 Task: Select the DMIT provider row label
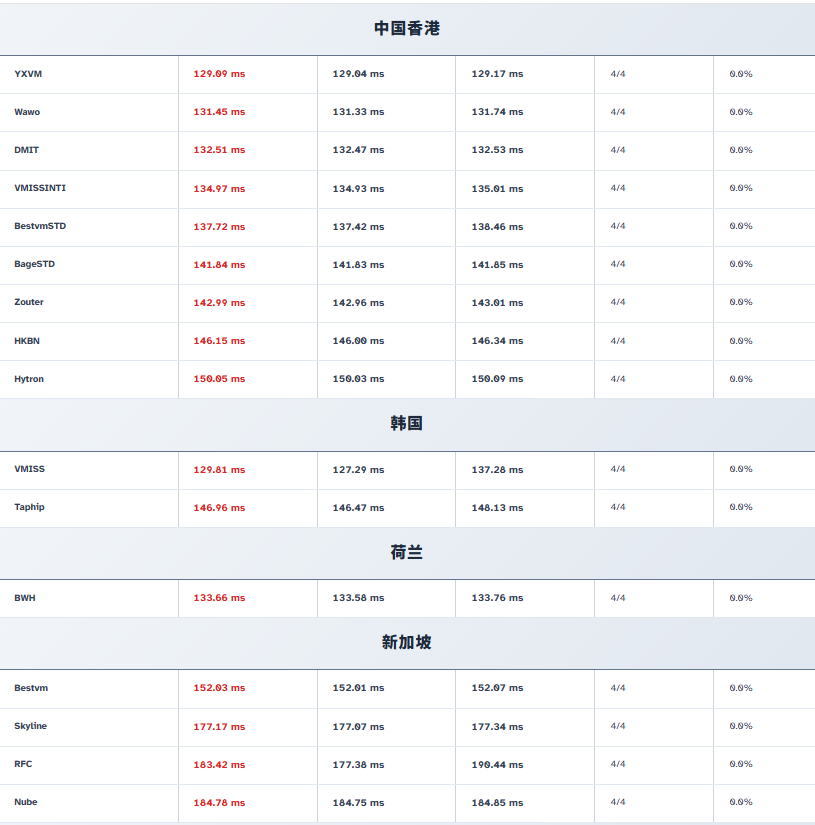pos(27,150)
